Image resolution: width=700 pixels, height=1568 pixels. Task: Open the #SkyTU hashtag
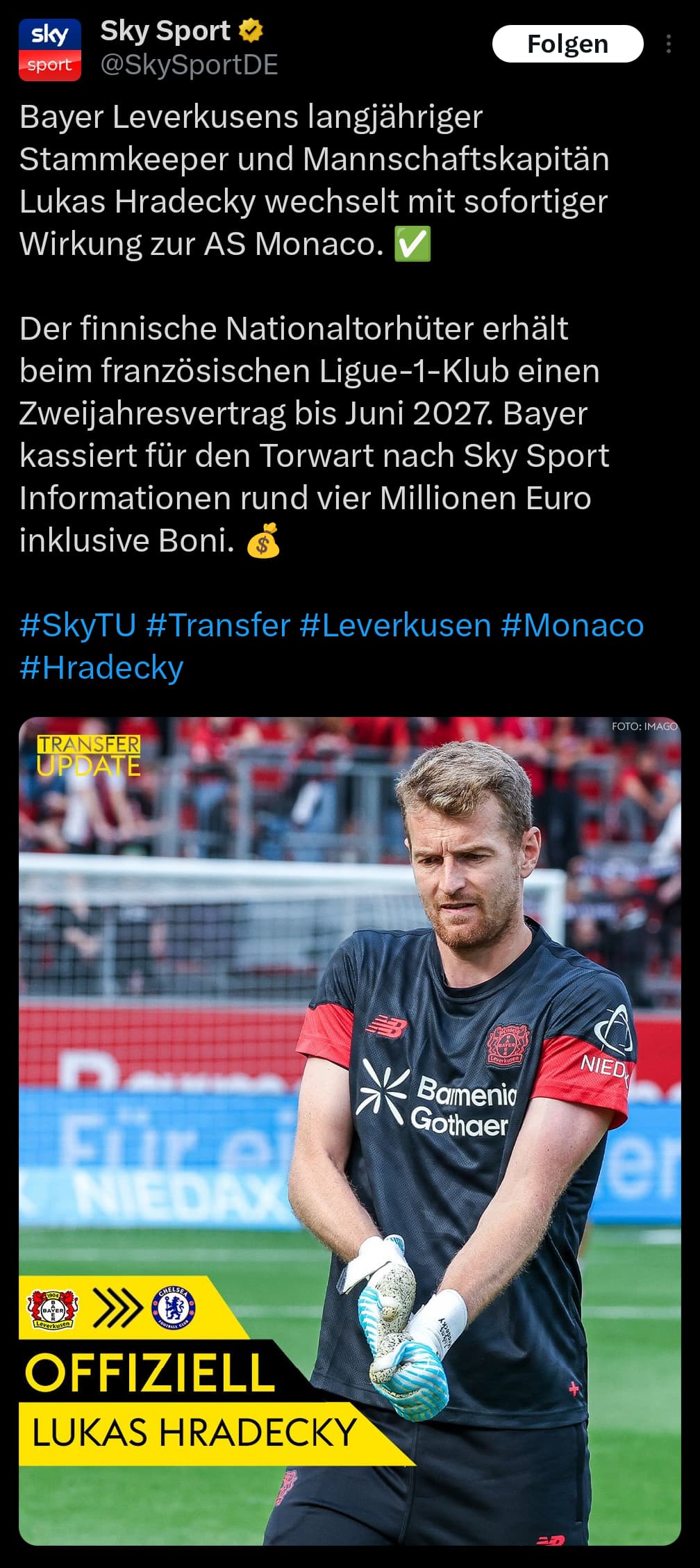pyautogui.click(x=78, y=625)
